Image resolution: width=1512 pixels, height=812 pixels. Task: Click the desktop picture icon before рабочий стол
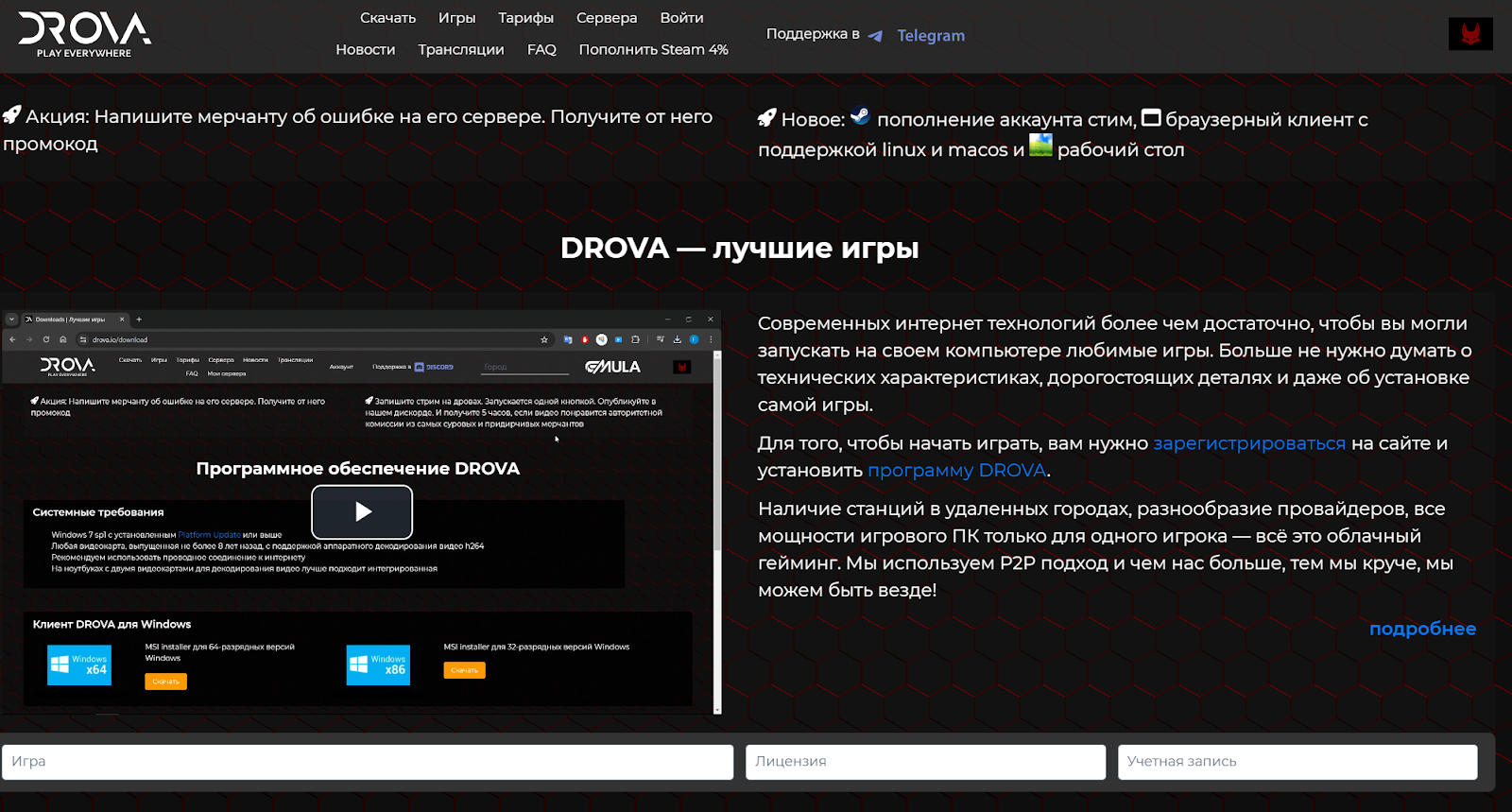(x=1039, y=146)
